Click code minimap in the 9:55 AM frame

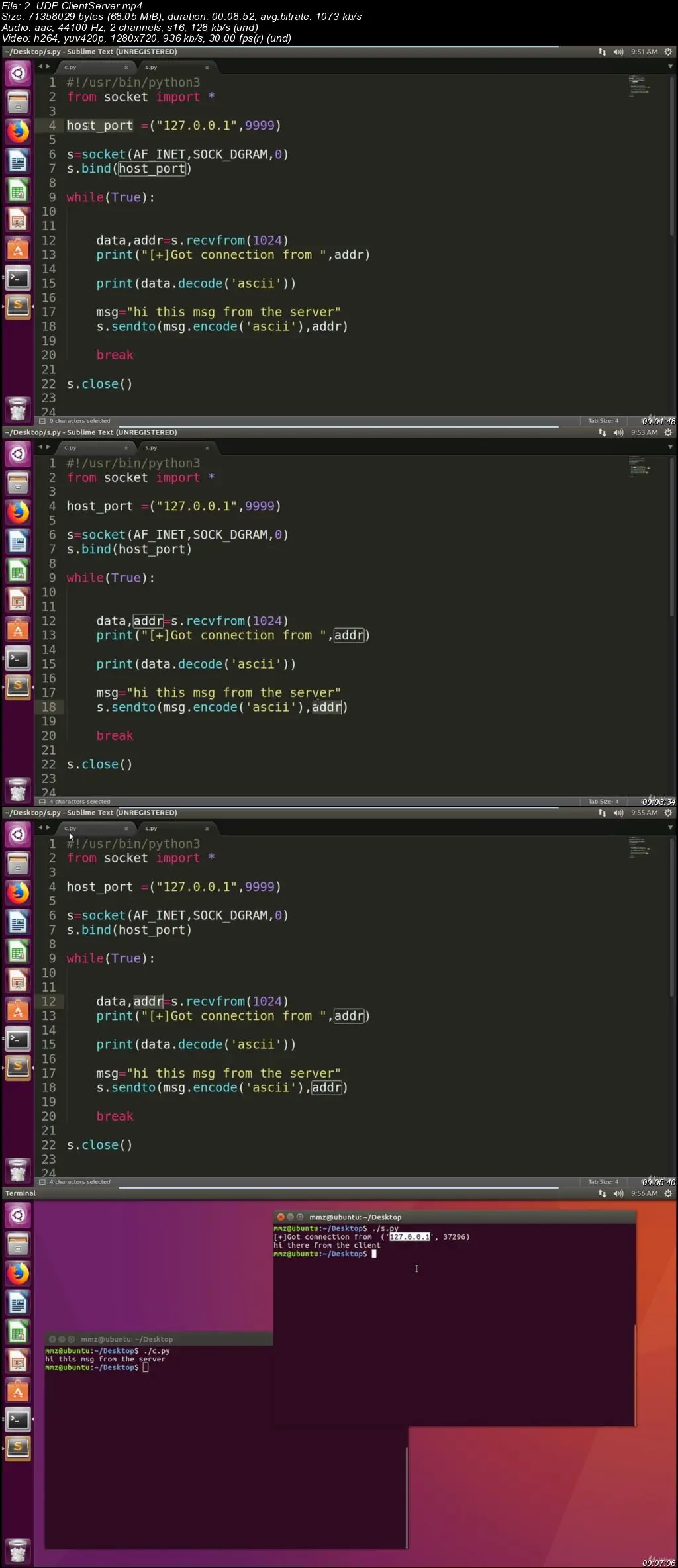coord(640,847)
